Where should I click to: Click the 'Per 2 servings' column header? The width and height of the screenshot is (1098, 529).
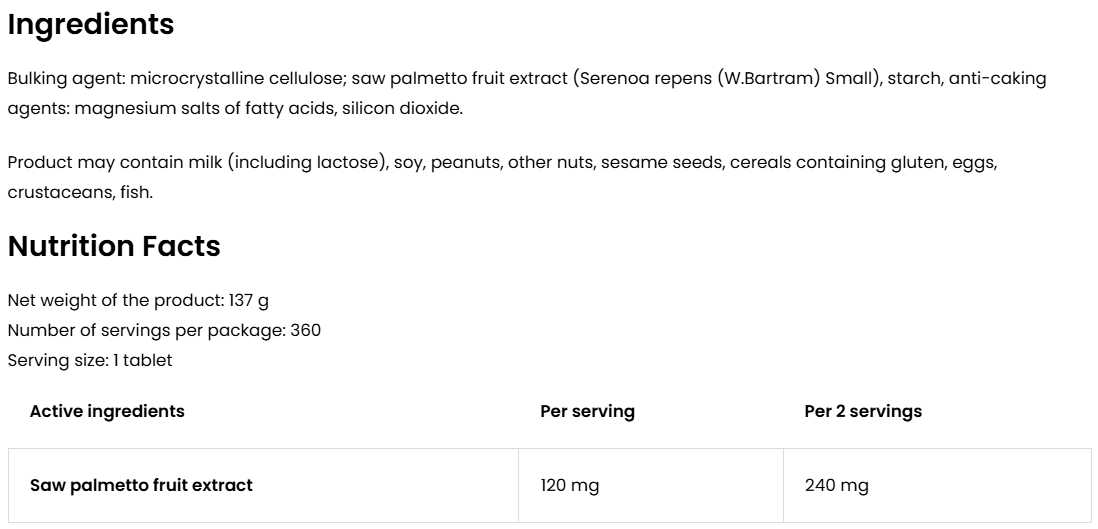pyautogui.click(x=863, y=411)
